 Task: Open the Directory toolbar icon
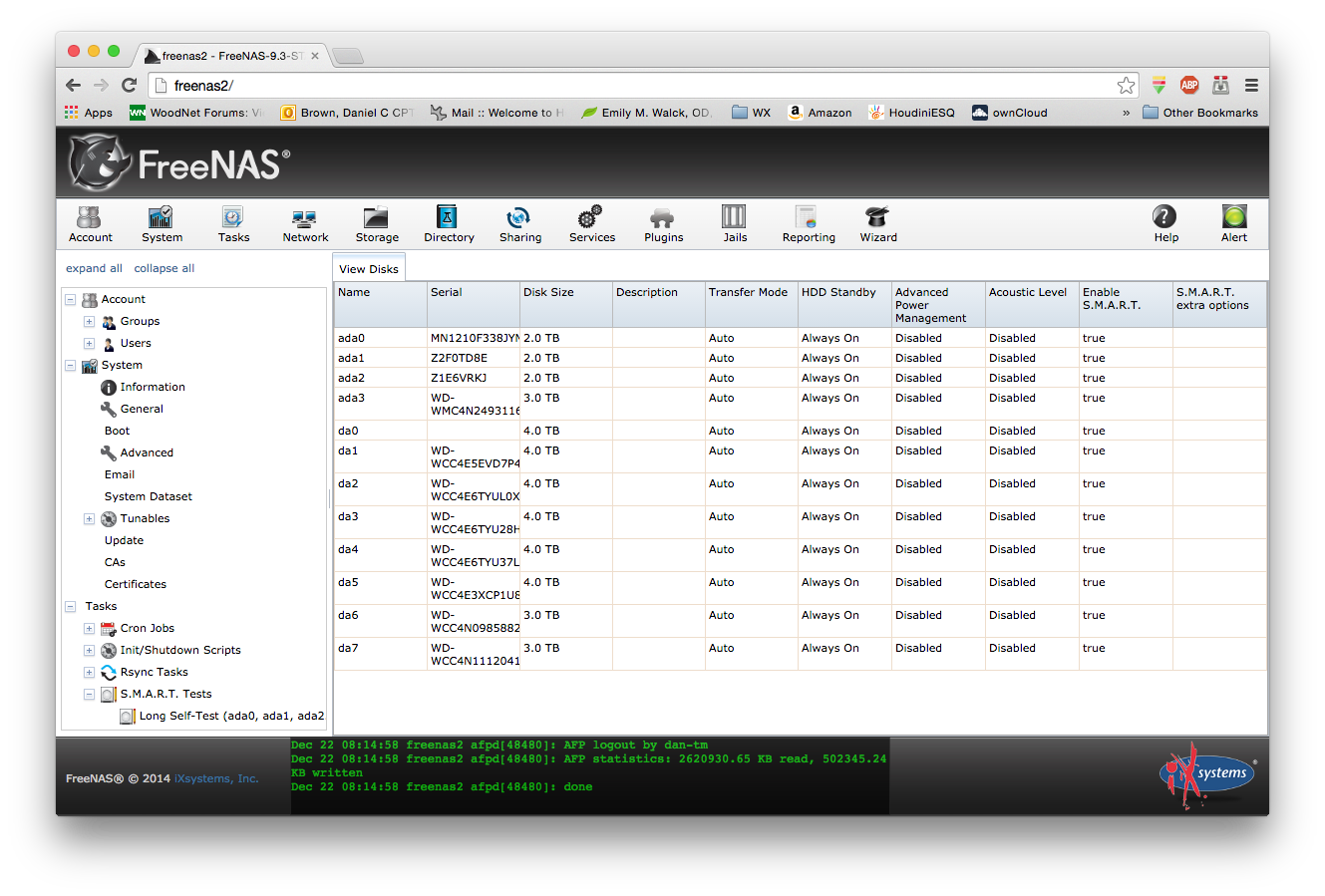tap(449, 223)
